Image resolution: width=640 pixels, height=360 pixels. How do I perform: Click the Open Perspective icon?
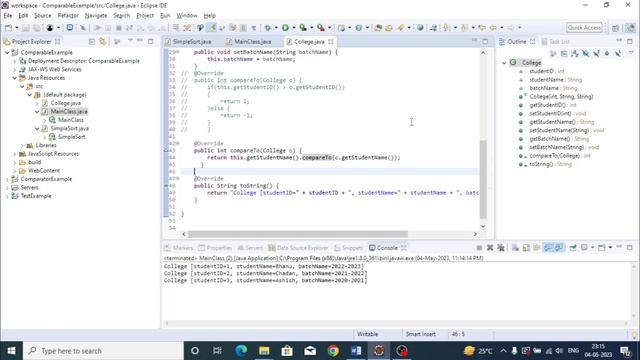click(x=616, y=28)
